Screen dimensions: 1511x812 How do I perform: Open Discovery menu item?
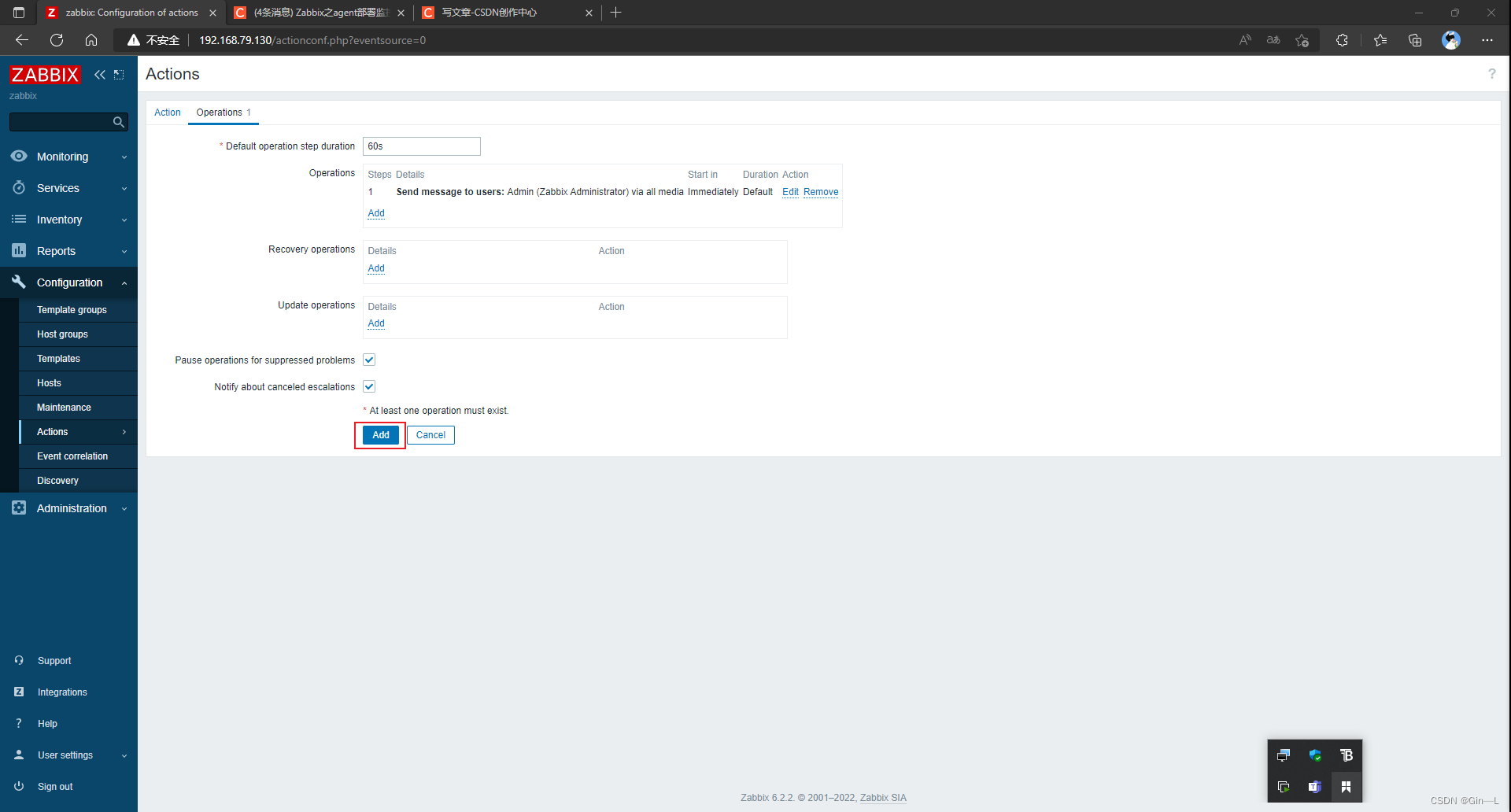57,481
